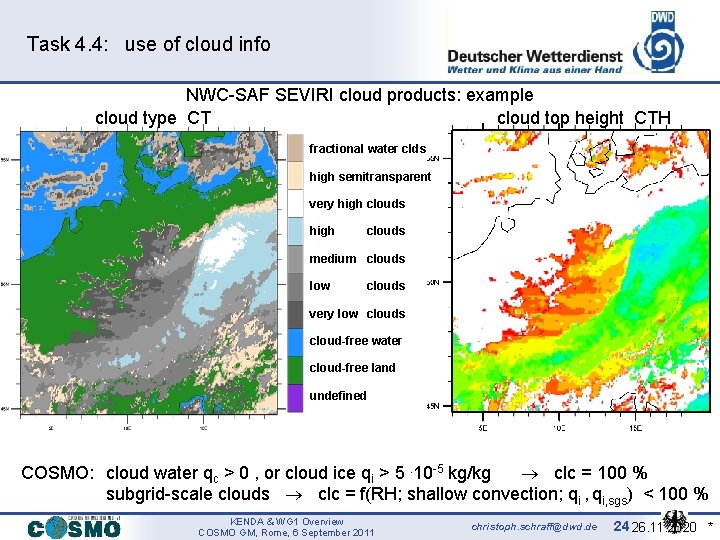
Task: Click the 45N axis label on CTH map
Action: click(433, 406)
